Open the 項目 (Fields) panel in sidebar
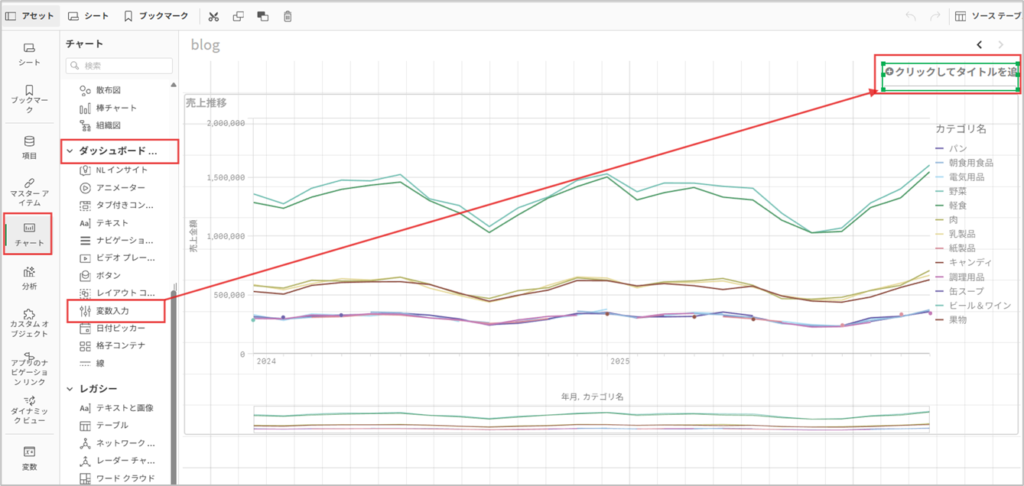The image size is (1024, 486). [29, 147]
